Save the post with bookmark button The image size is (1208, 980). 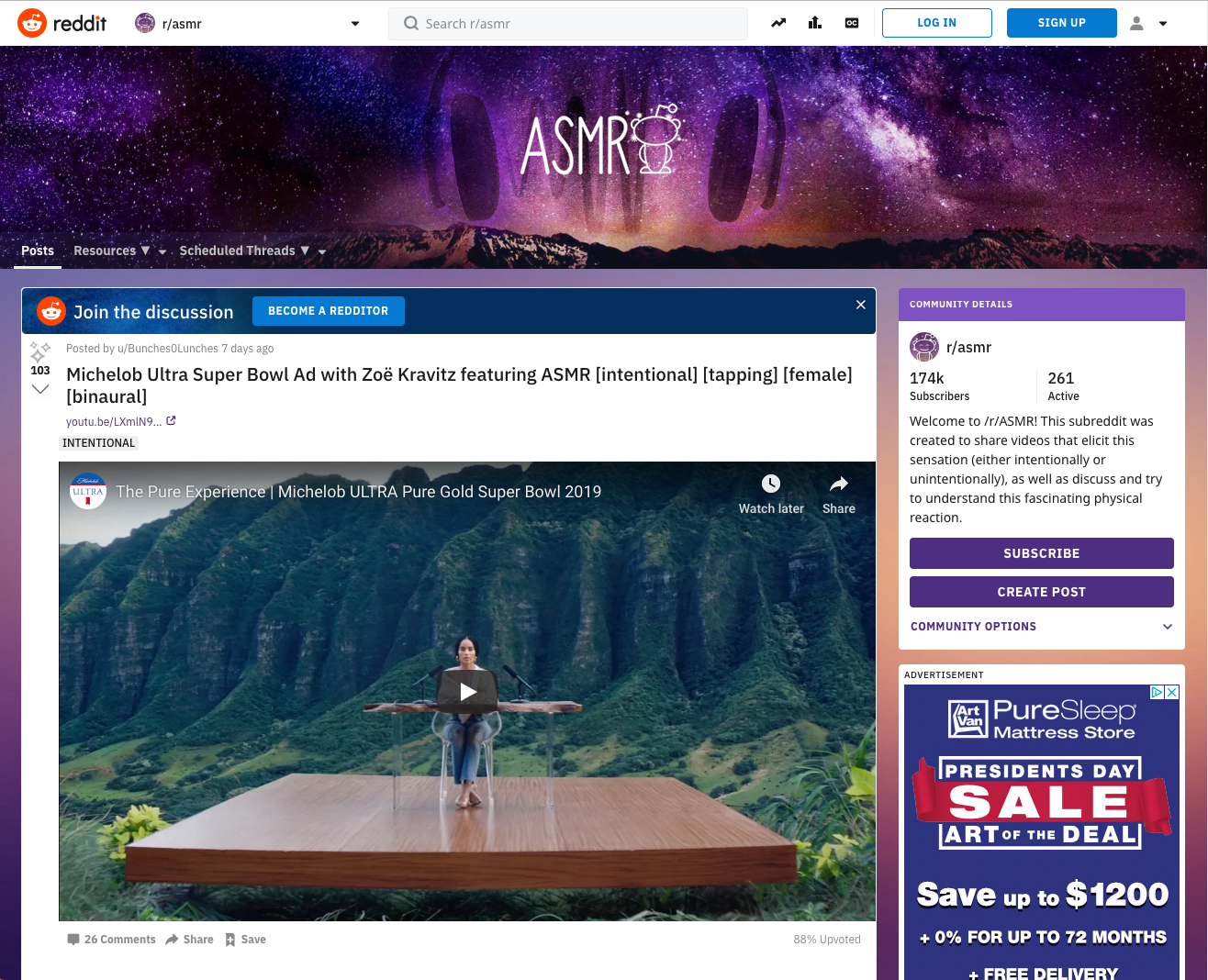click(245, 940)
